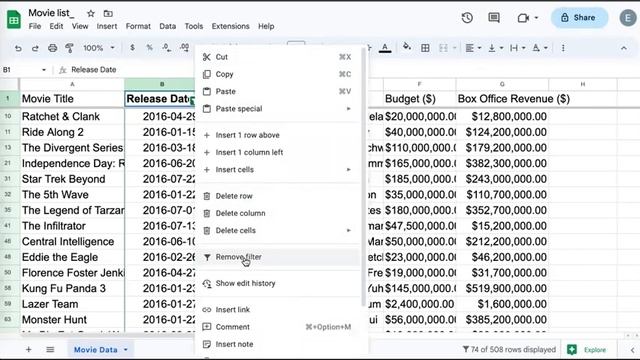Choose Insert 1 row above

[278, 135]
